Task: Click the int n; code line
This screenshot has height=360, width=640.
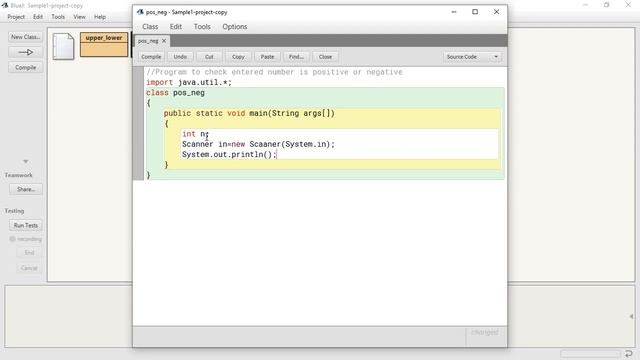Action: coord(196,134)
